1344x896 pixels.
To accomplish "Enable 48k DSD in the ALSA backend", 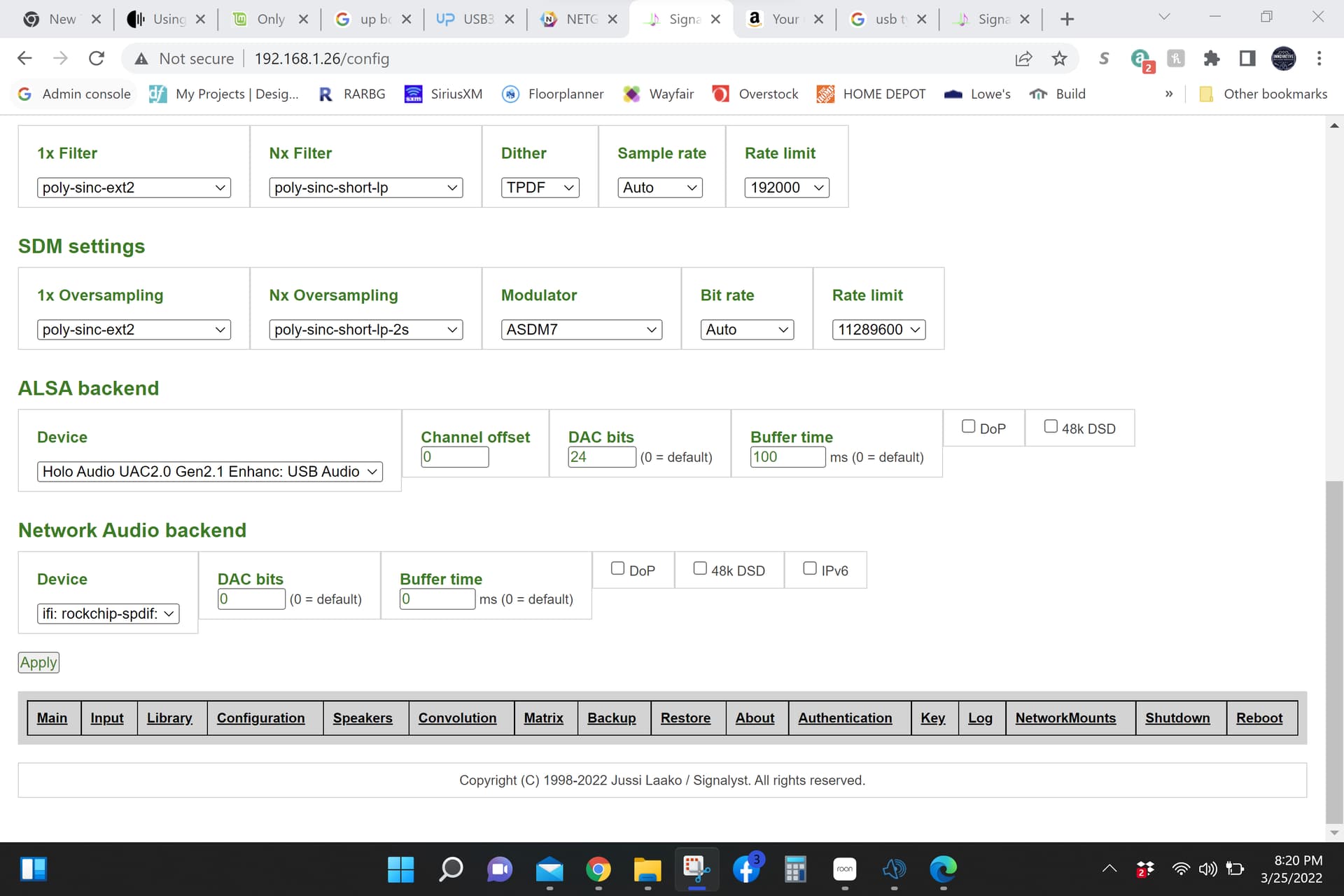I will 1051,426.
